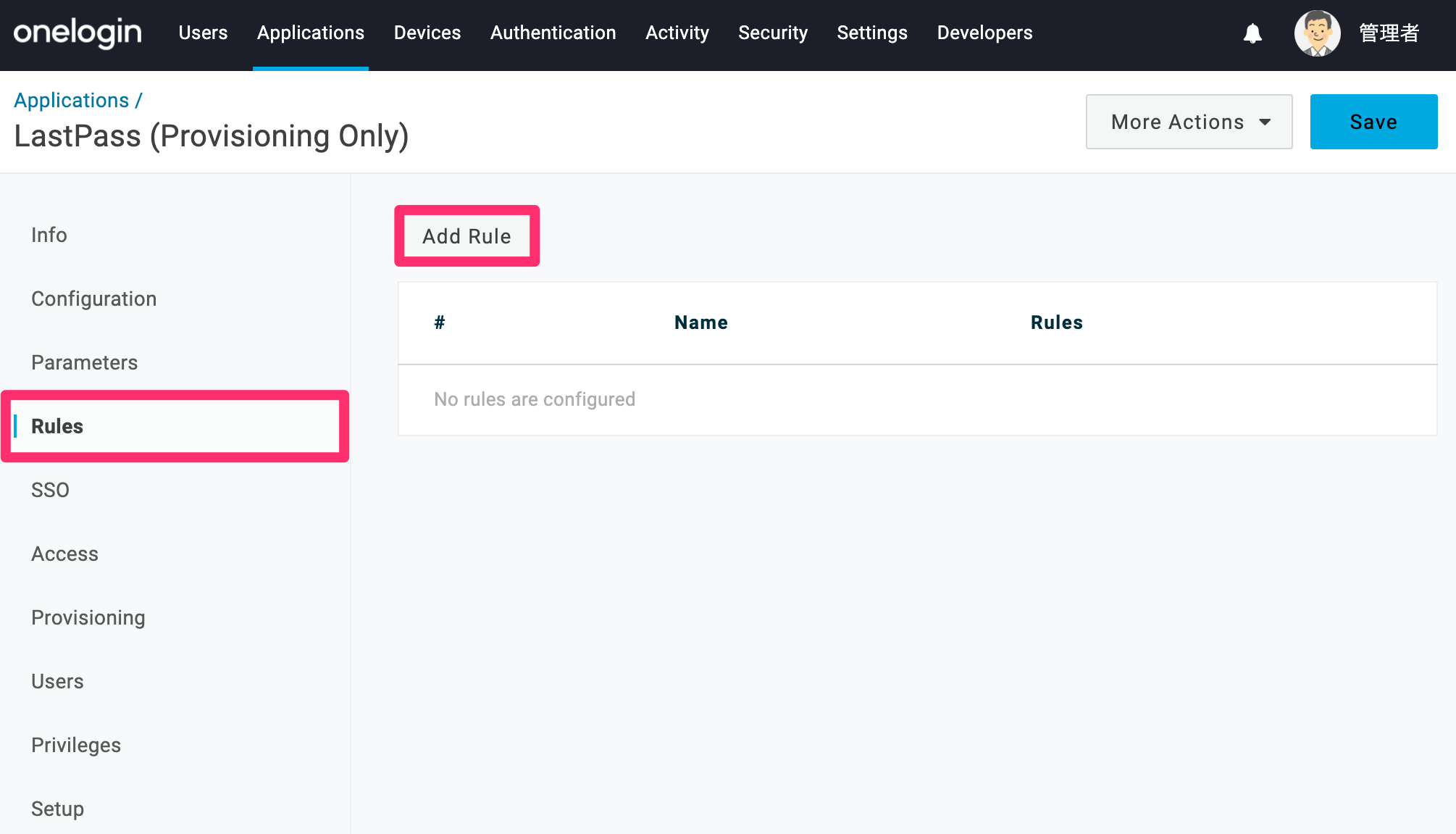Go to the Applications breadcrumb link
1456x834 pixels.
(72, 100)
